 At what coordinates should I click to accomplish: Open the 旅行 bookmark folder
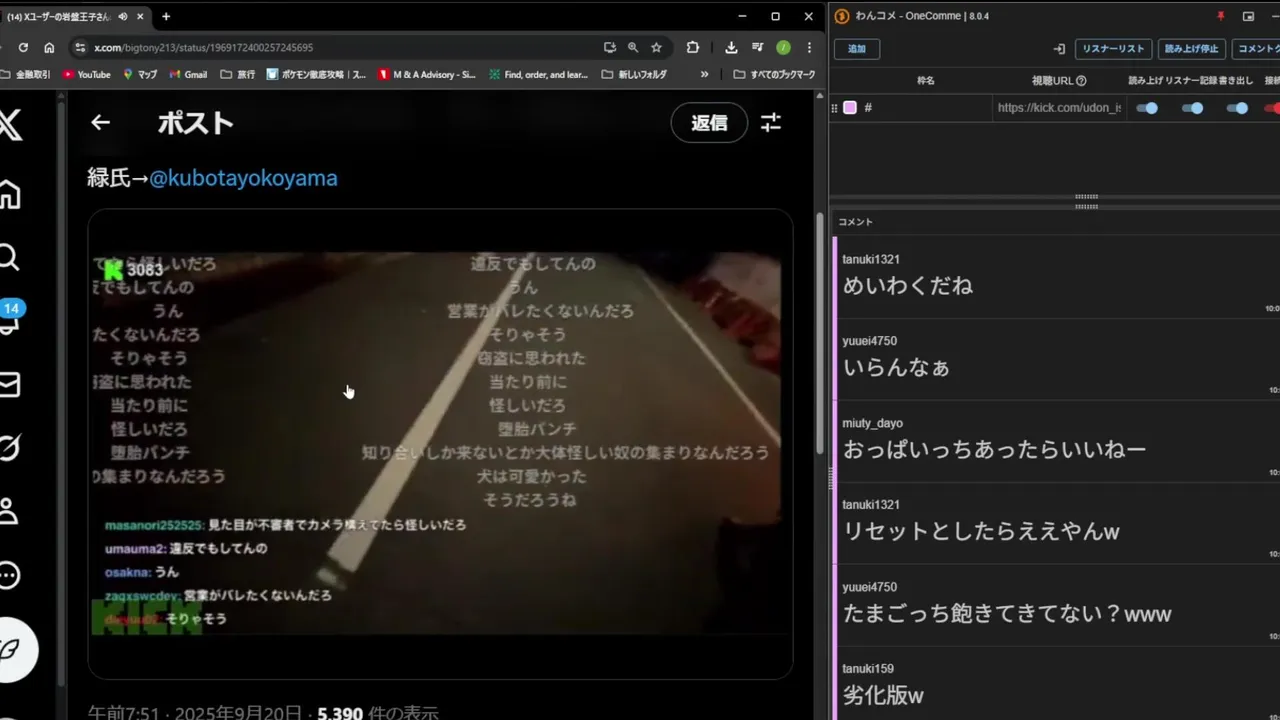tap(237, 74)
